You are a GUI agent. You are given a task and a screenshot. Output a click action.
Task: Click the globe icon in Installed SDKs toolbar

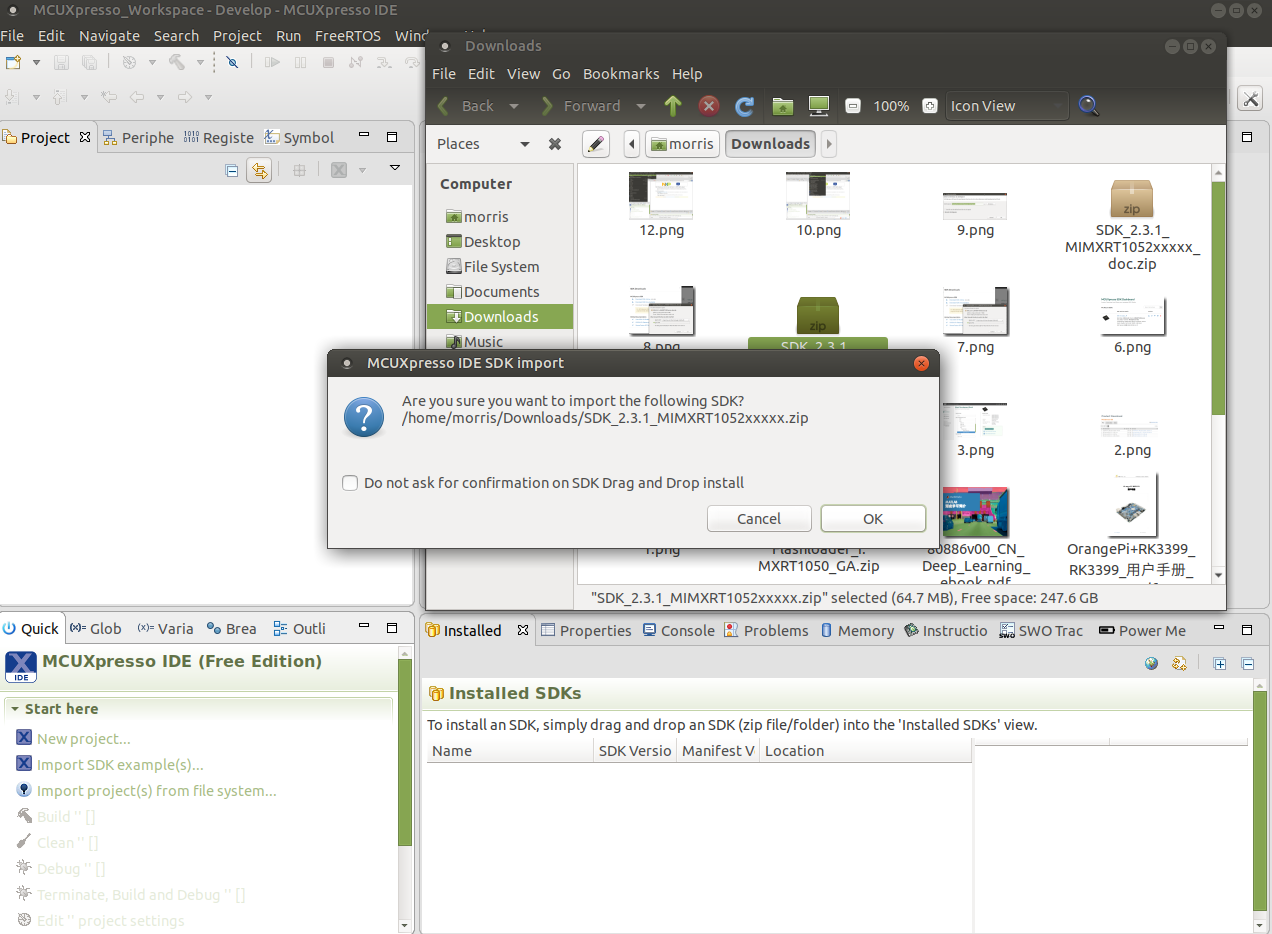1152,663
